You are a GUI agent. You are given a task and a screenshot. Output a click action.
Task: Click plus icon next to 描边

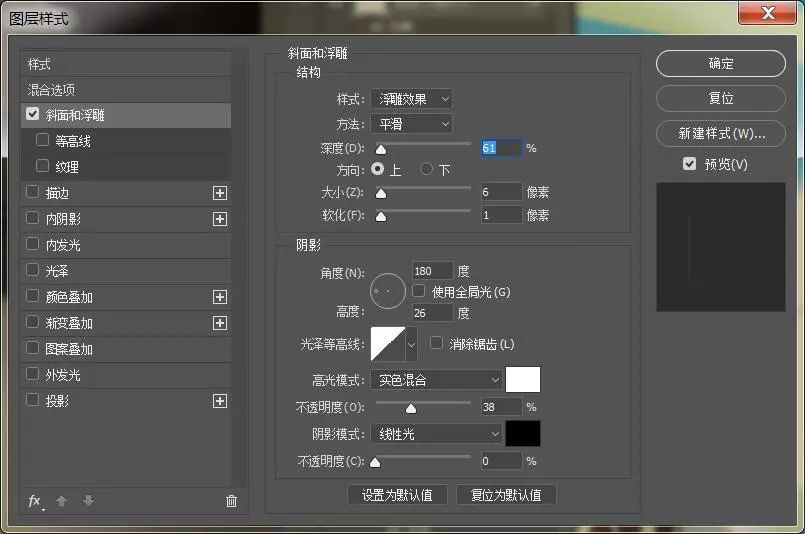220,193
